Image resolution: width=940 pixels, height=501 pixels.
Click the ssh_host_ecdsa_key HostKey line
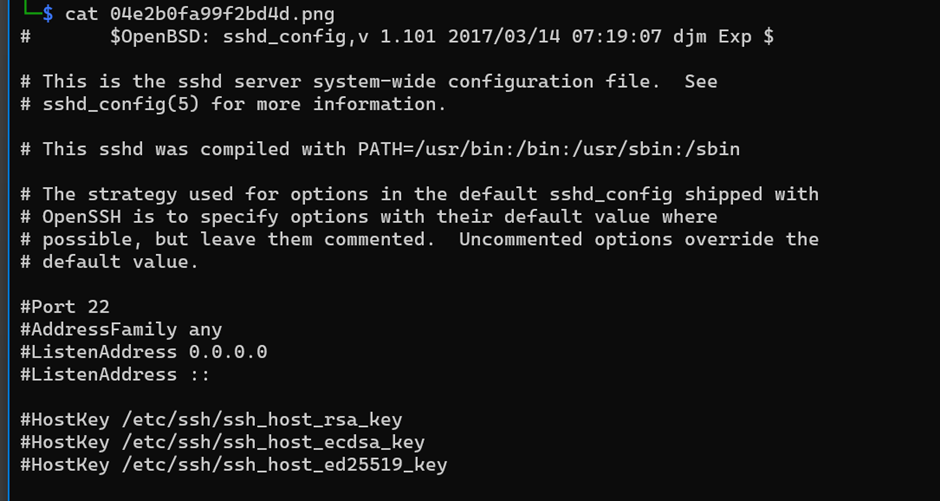click(x=222, y=442)
